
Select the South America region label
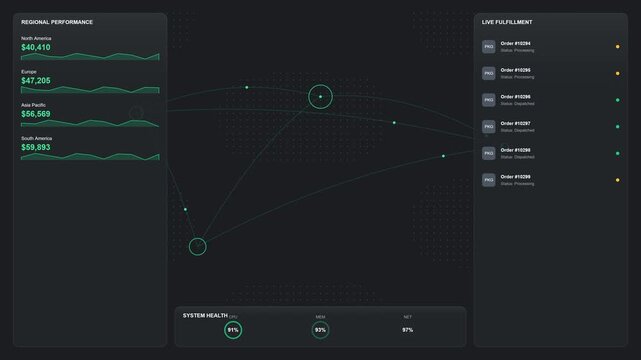(x=36, y=138)
